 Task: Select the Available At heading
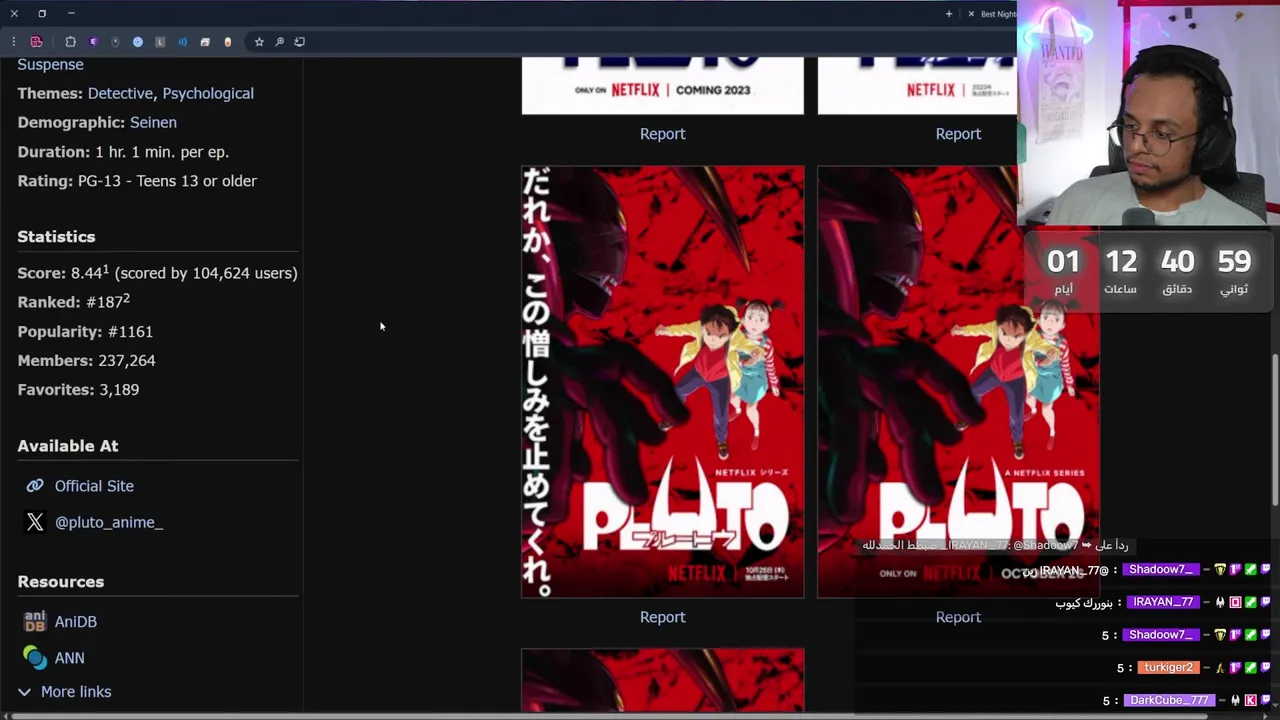[68, 446]
